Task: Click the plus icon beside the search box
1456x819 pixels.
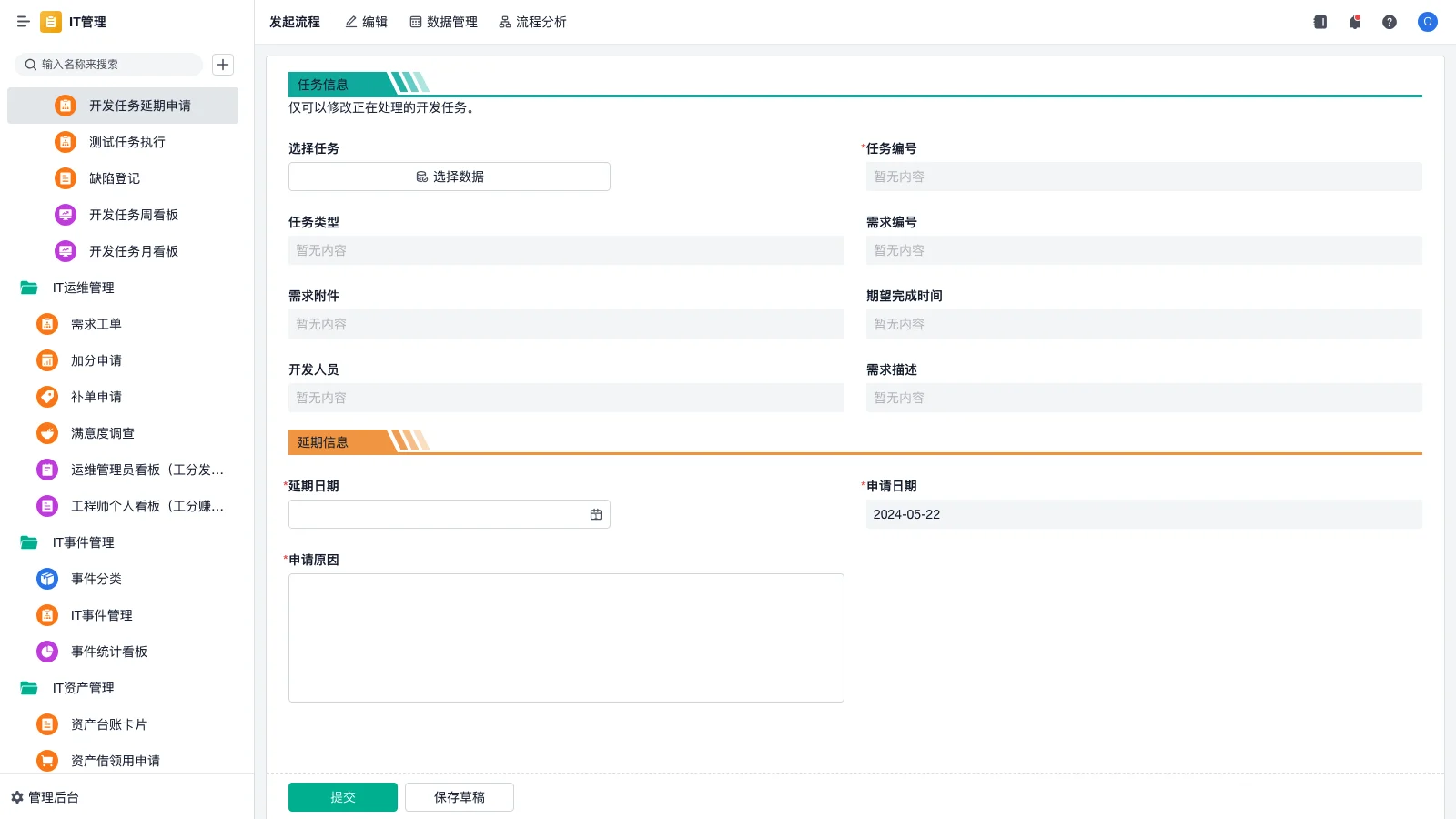Action: click(x=223, y=65)
